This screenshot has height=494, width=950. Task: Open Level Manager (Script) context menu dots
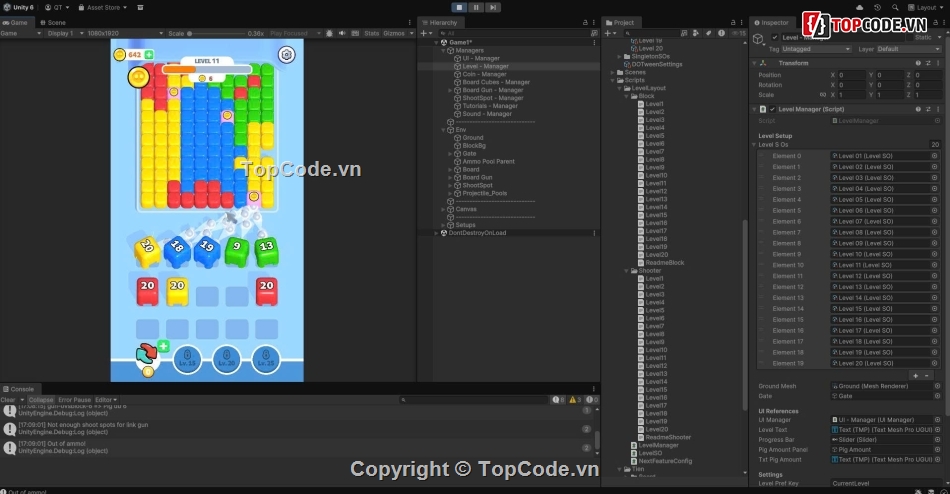[938, 109]
